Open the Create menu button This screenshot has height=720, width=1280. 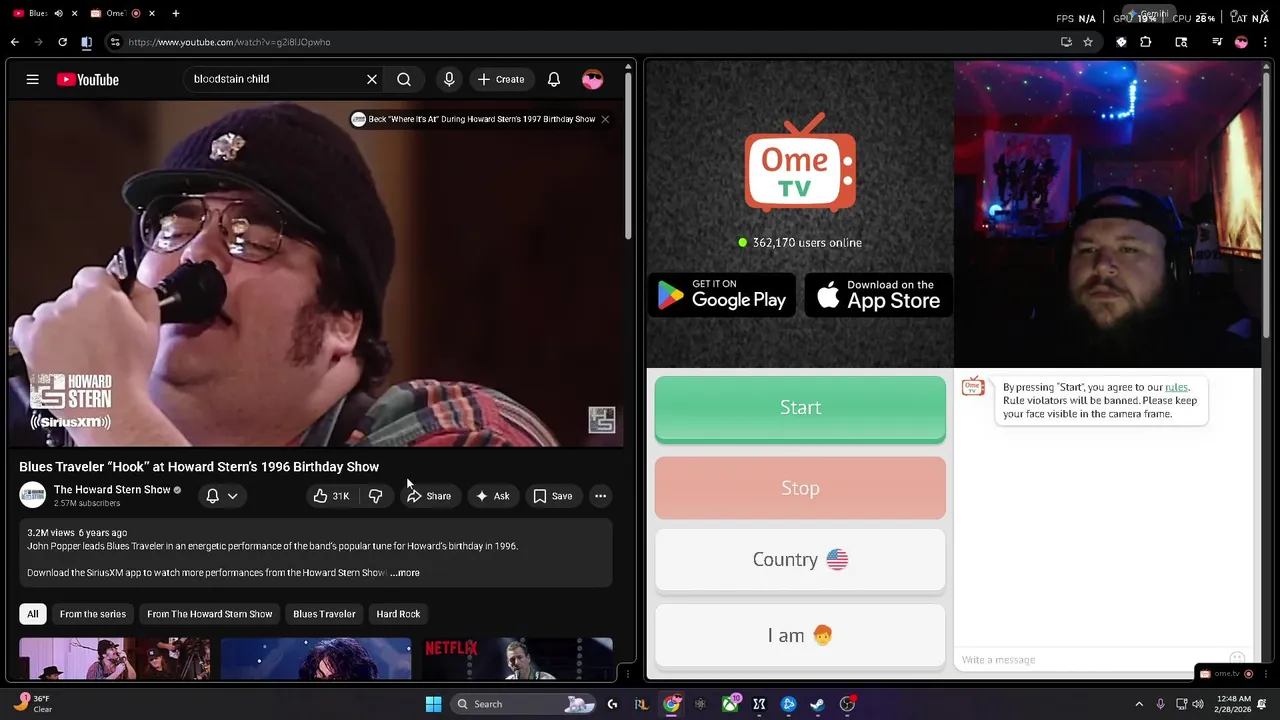pyautogui.click(x=501, y=79)
